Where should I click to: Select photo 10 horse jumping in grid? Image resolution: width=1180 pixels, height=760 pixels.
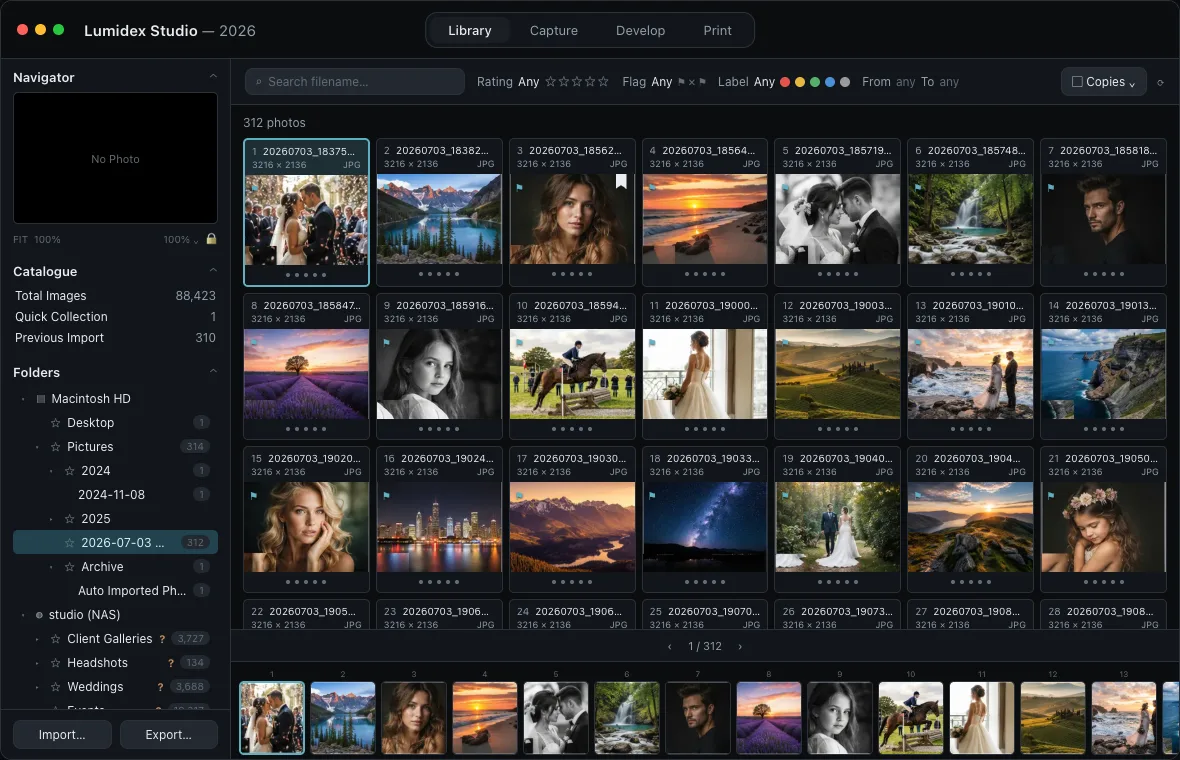[x=572, y=366]
